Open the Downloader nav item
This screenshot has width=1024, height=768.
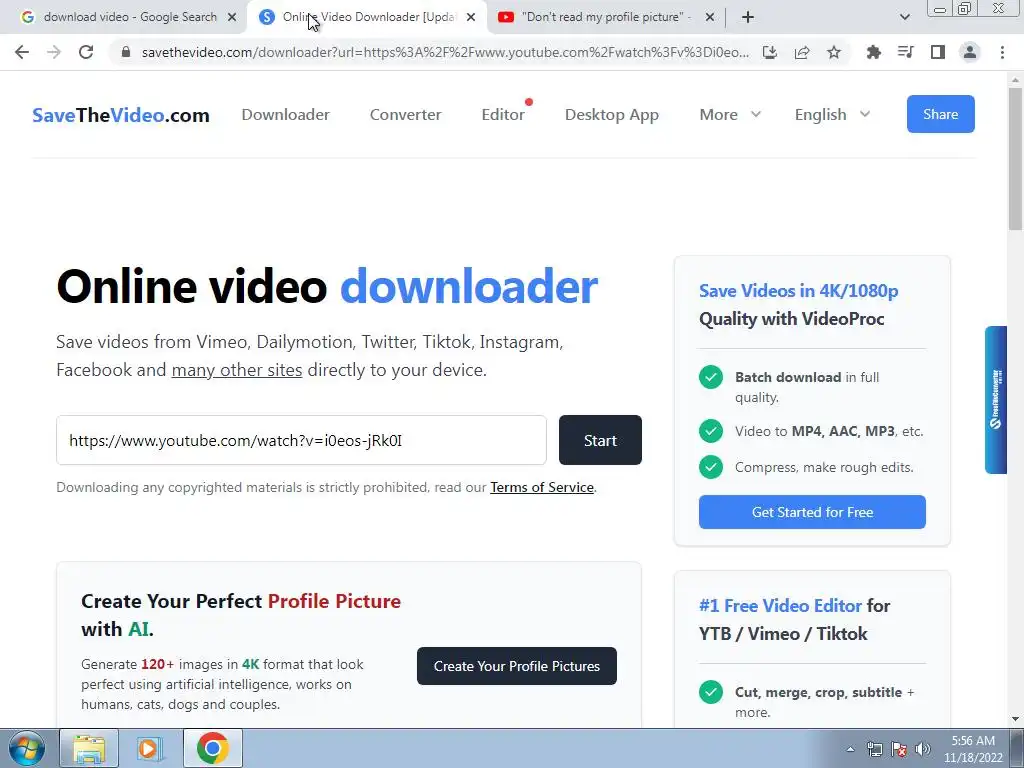(285, 114)
